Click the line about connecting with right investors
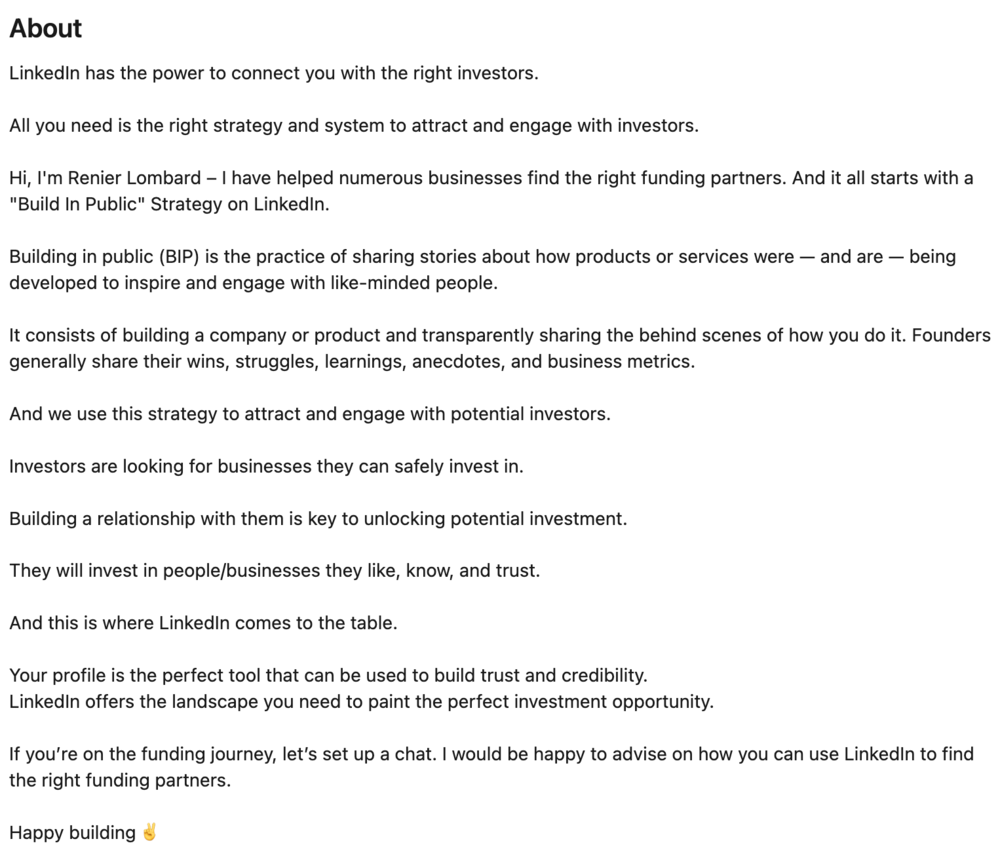Screen dimensions: 1000x856 273,74
